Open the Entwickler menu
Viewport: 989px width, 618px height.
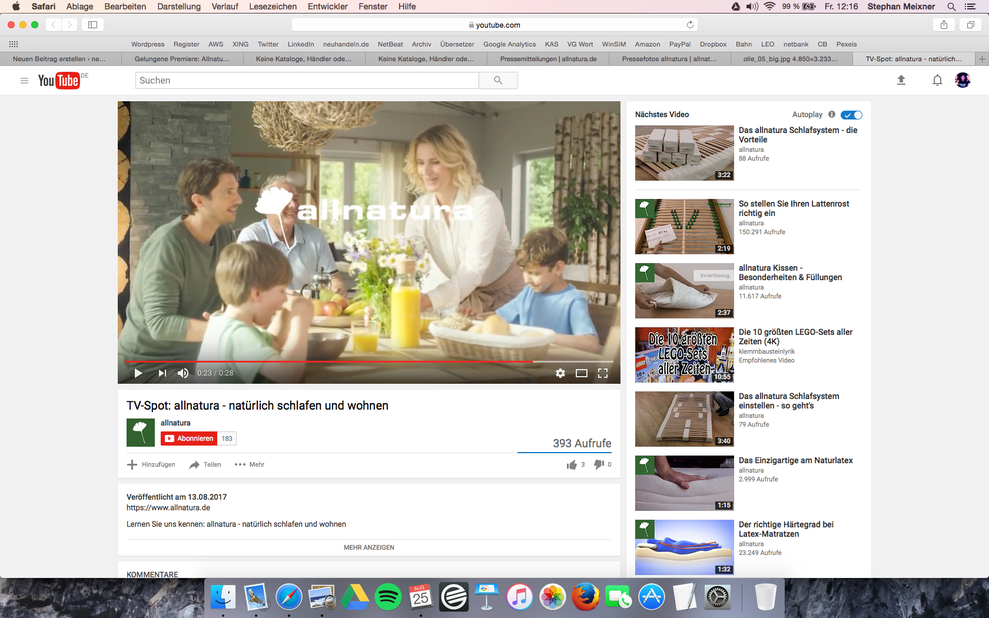coord(327,6)
